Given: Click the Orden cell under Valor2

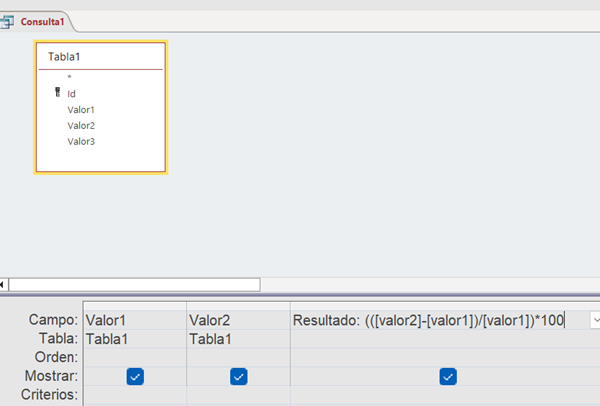Looking at the screenshot, I should (238, 357).
